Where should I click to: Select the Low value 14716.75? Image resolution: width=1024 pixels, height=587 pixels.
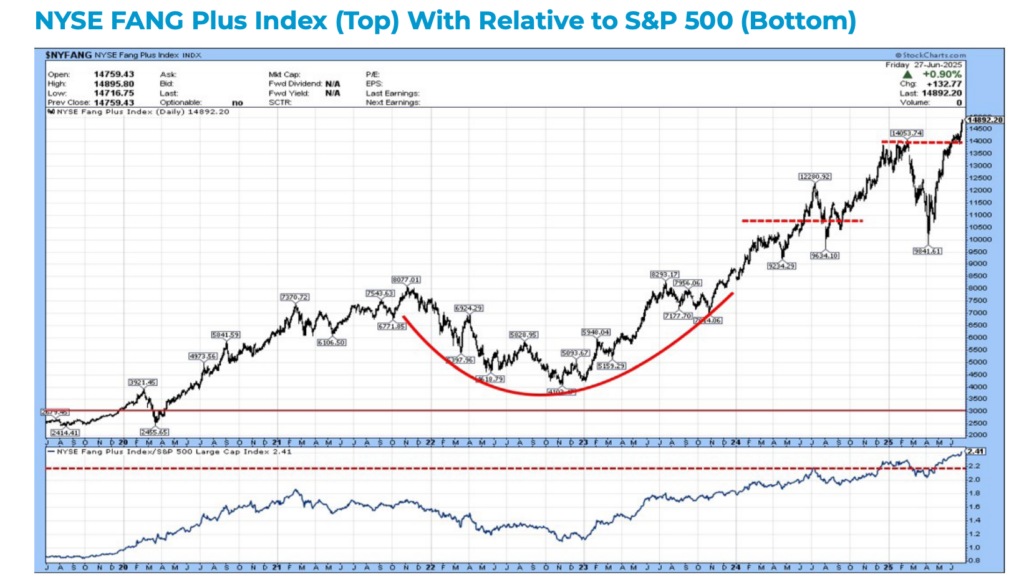click(114, 93)
